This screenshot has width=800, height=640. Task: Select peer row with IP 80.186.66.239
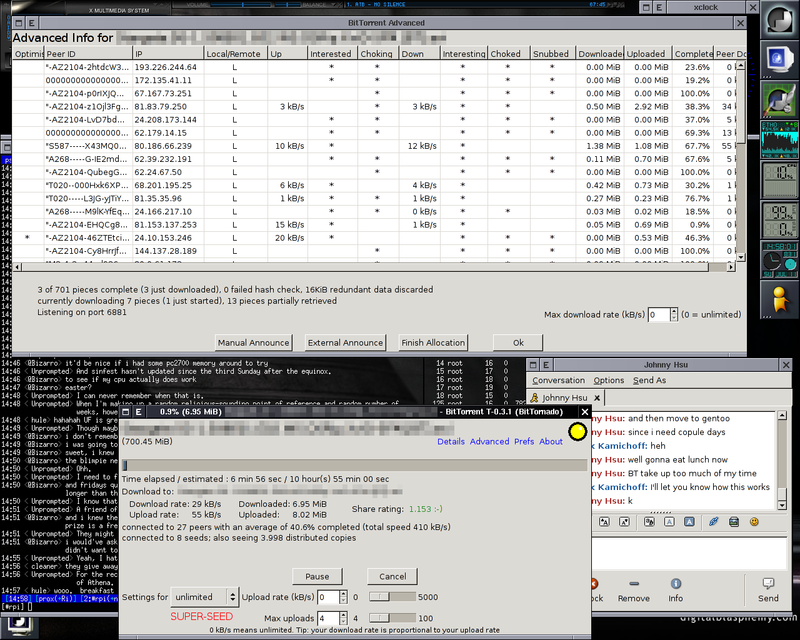[x=373, y=146]
